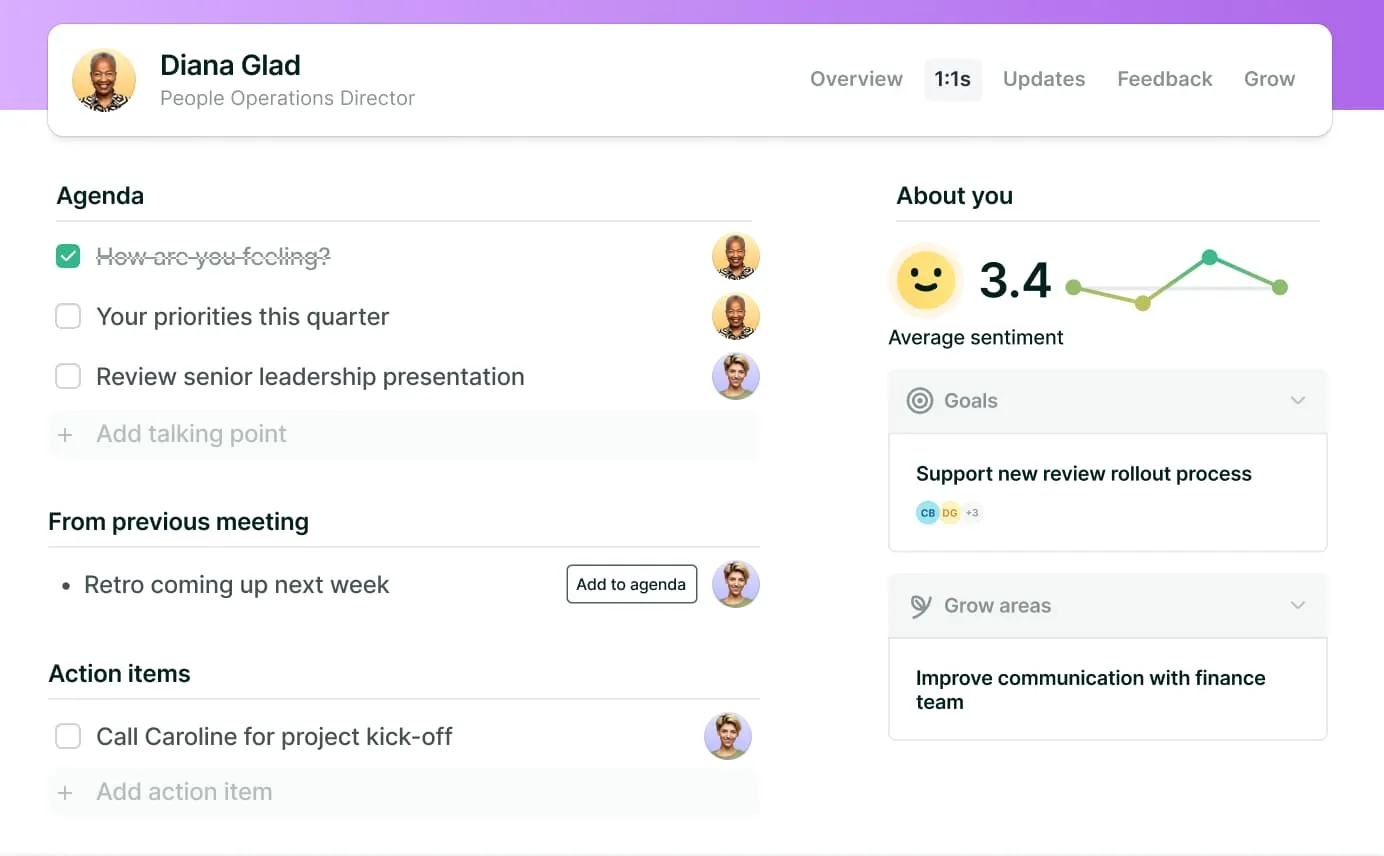Check Your priorities this quarter checkbox

(x=68, y=317)
